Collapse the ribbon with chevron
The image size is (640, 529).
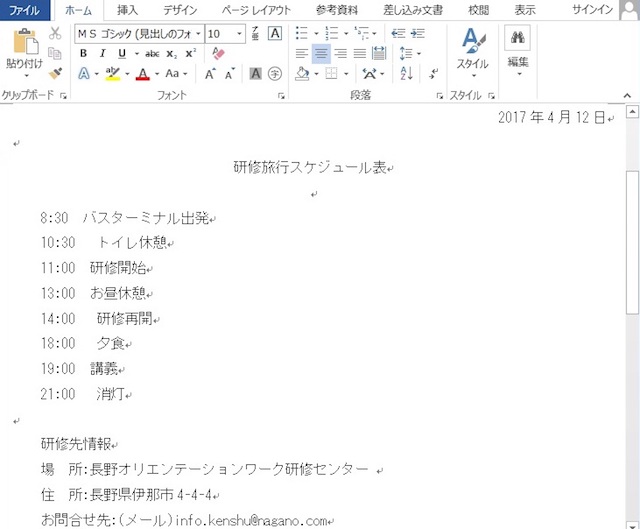627,96
